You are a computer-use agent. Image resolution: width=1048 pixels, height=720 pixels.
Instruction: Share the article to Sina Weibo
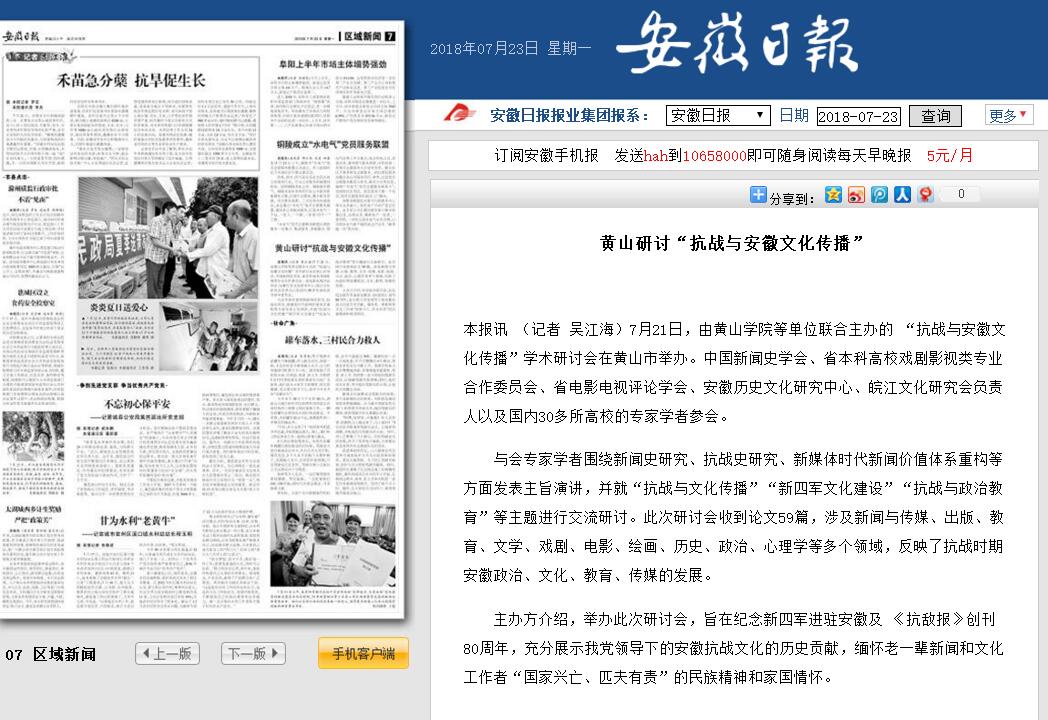856,195
